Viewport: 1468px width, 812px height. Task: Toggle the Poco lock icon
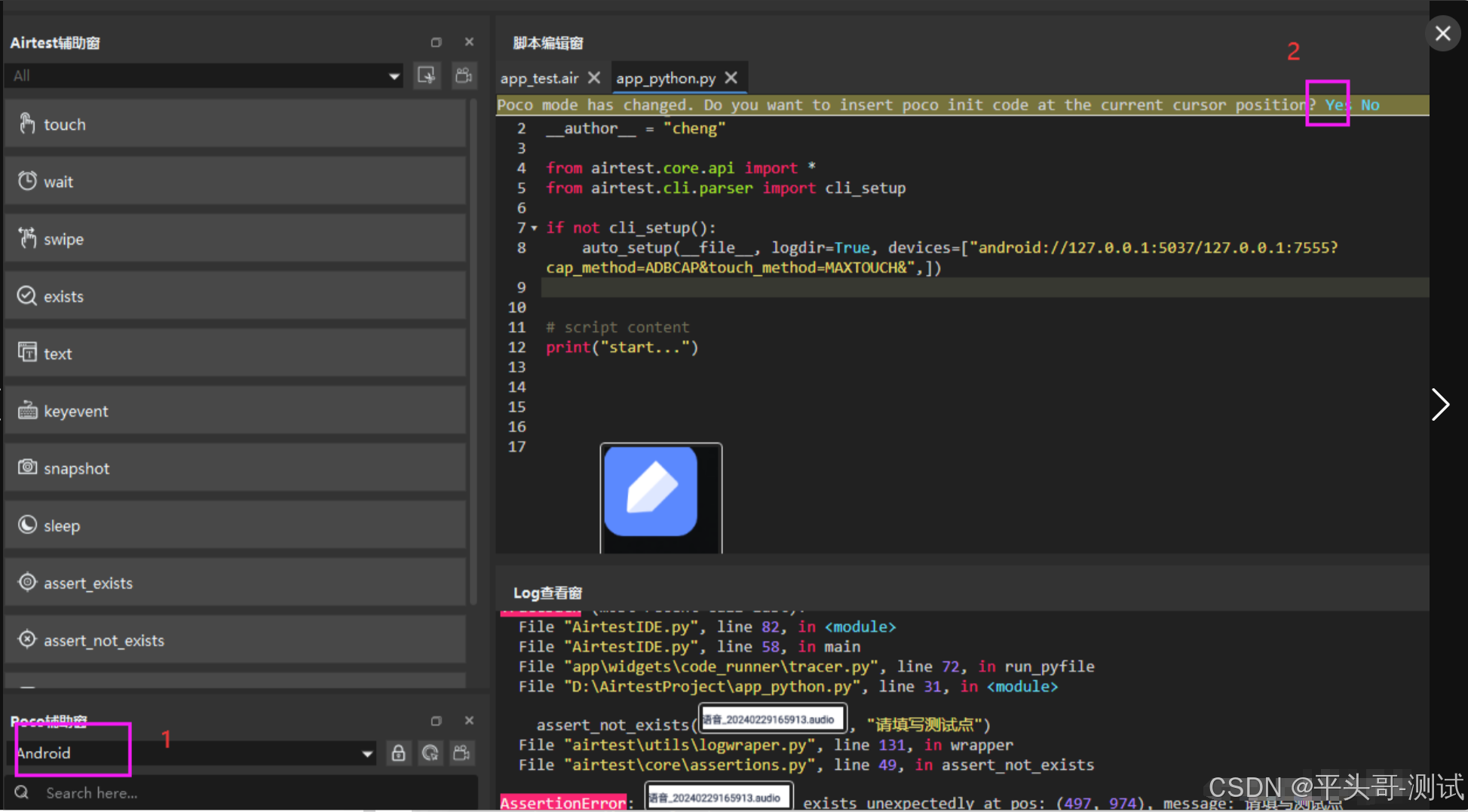pyautogui.click(x=398, y=752)
